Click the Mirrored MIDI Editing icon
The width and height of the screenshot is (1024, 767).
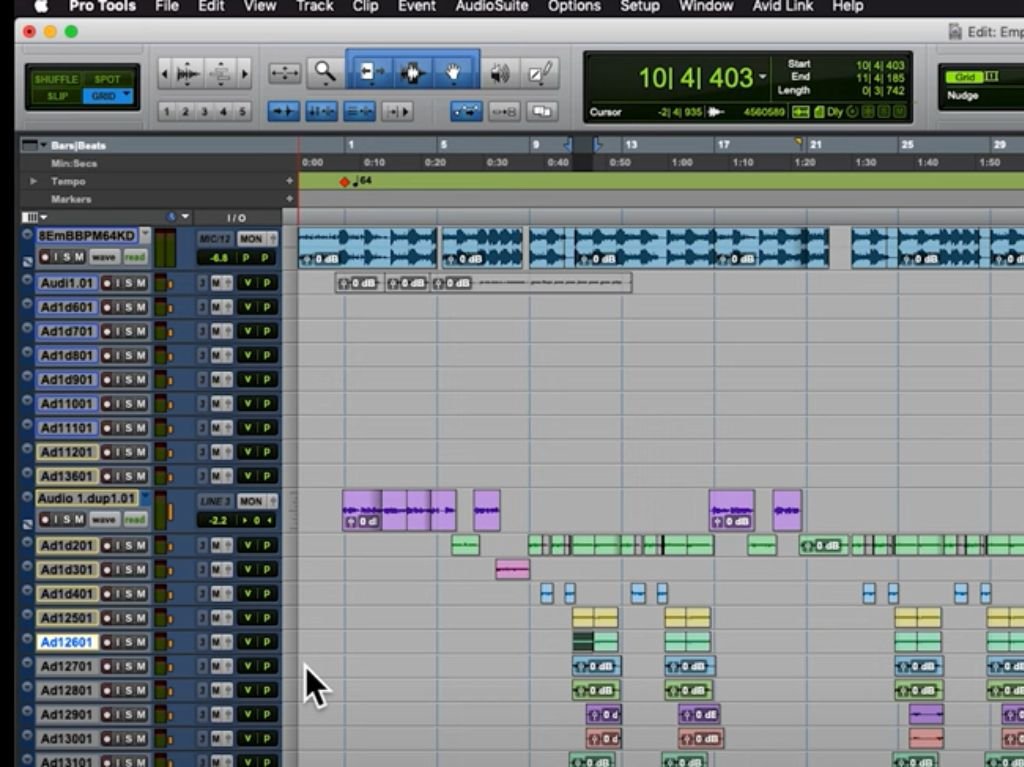[504, 112]
